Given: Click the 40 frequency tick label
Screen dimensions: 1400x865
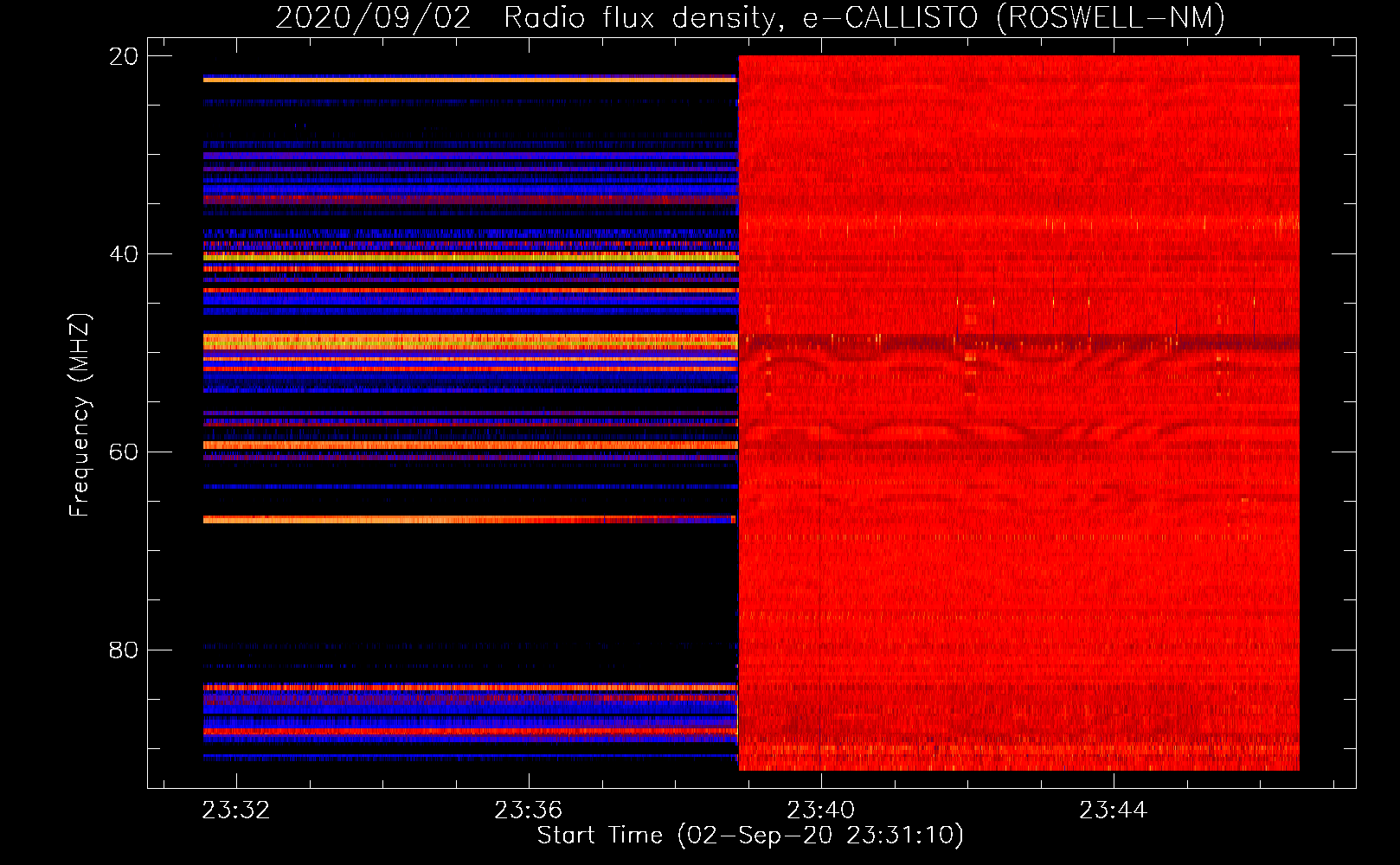Looking at the screenshot, I should coord(124,254).
